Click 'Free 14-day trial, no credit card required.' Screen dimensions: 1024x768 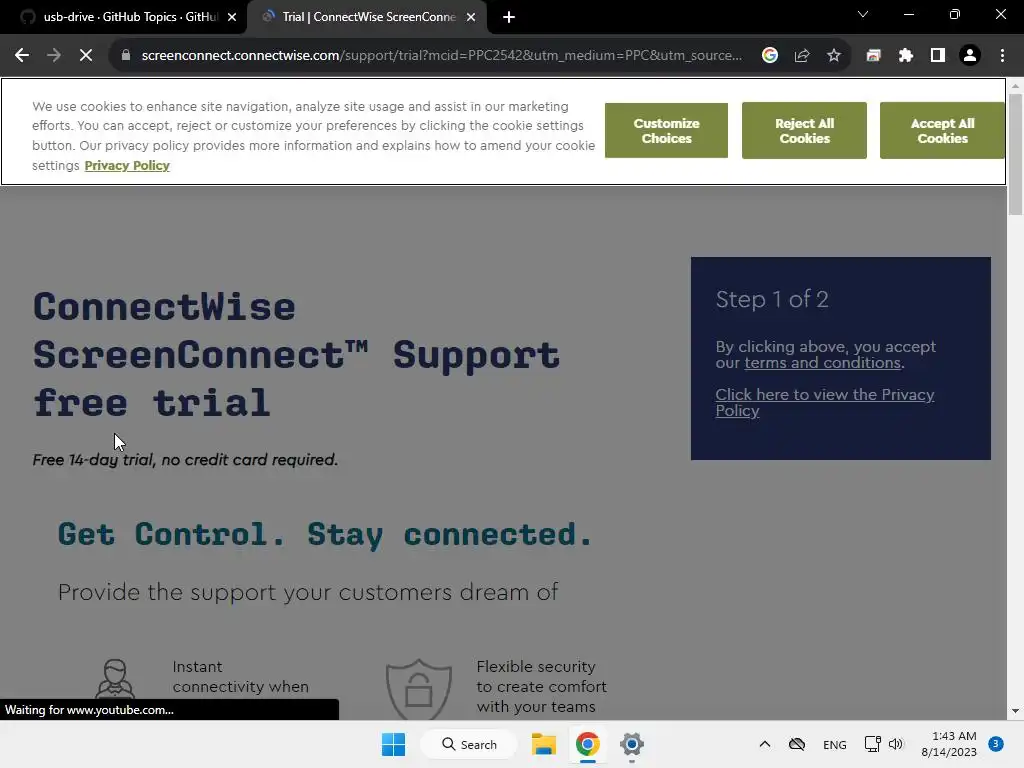pos(185,460)
